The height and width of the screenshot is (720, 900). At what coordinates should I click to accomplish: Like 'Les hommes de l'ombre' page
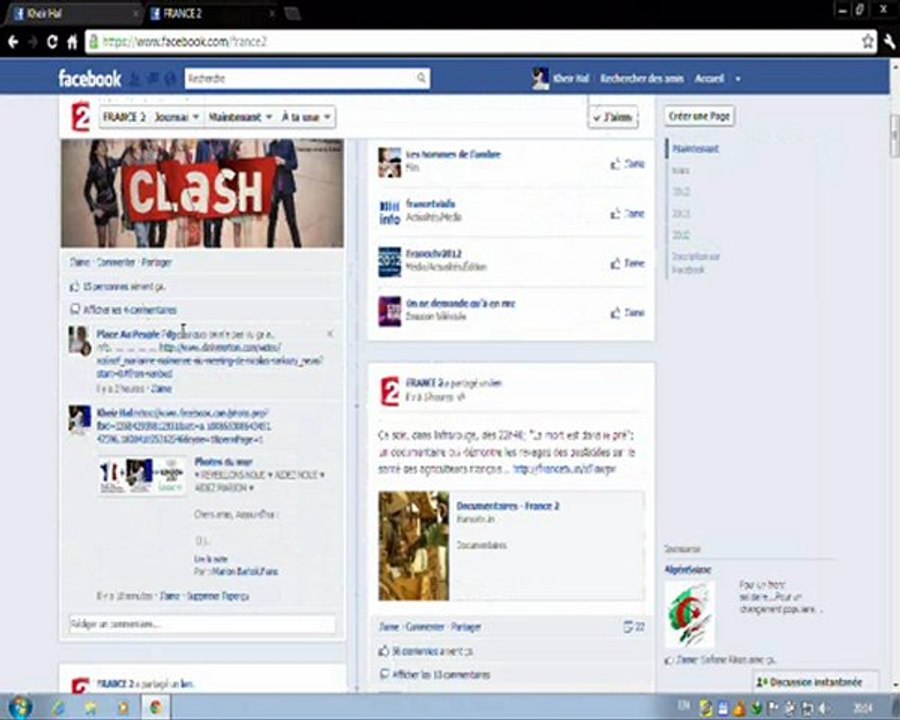click(627, 164)
